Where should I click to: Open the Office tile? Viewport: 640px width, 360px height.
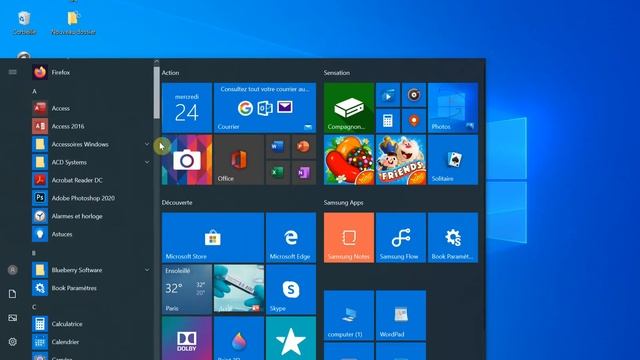(x=239, y=160)
